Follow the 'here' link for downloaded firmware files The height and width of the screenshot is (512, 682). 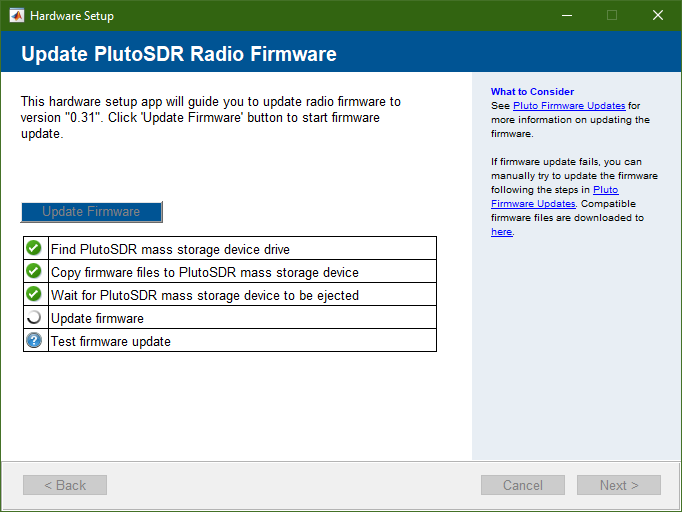(x=501, y=231)
